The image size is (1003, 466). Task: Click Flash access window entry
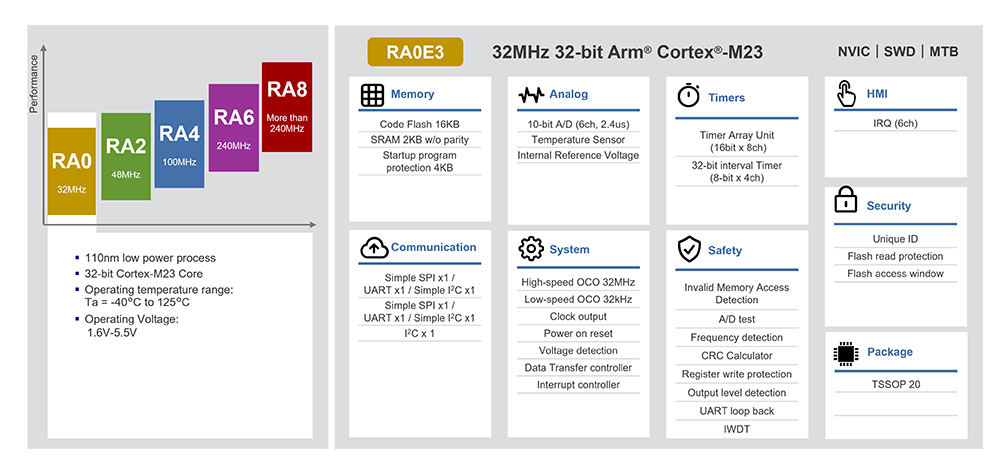[896, 274]
